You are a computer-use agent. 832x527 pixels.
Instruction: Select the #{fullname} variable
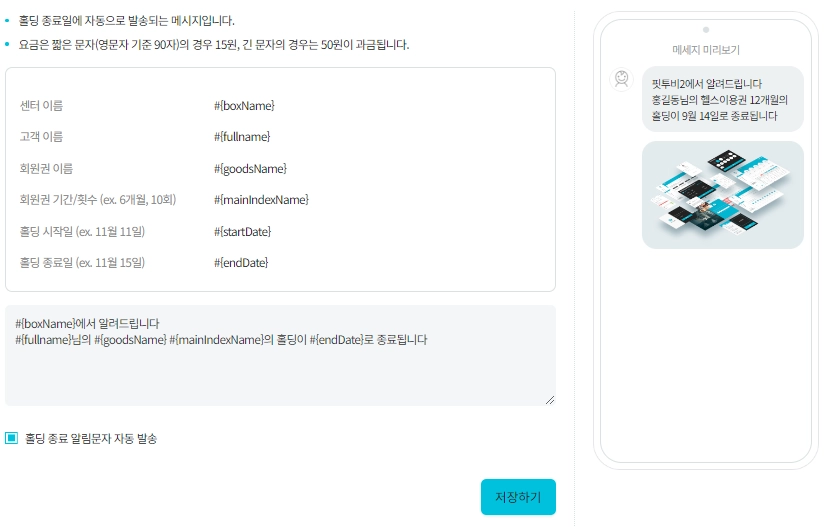tap(242, 137)
